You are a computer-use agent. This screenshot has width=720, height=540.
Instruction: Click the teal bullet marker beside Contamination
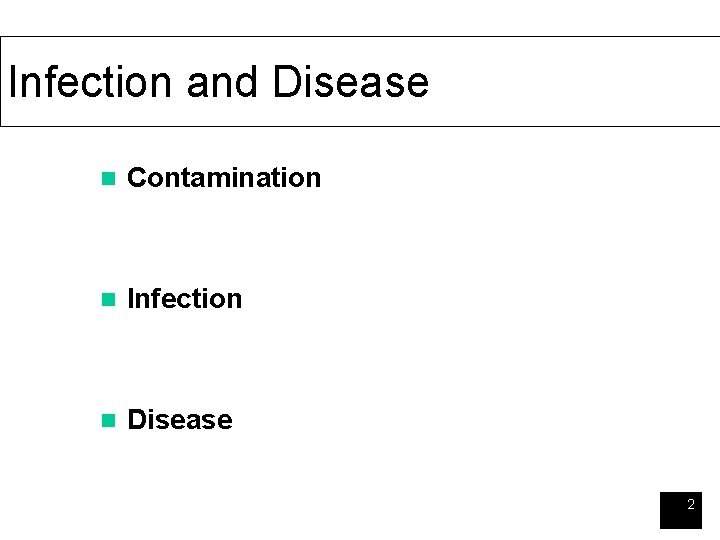point(109,179)
